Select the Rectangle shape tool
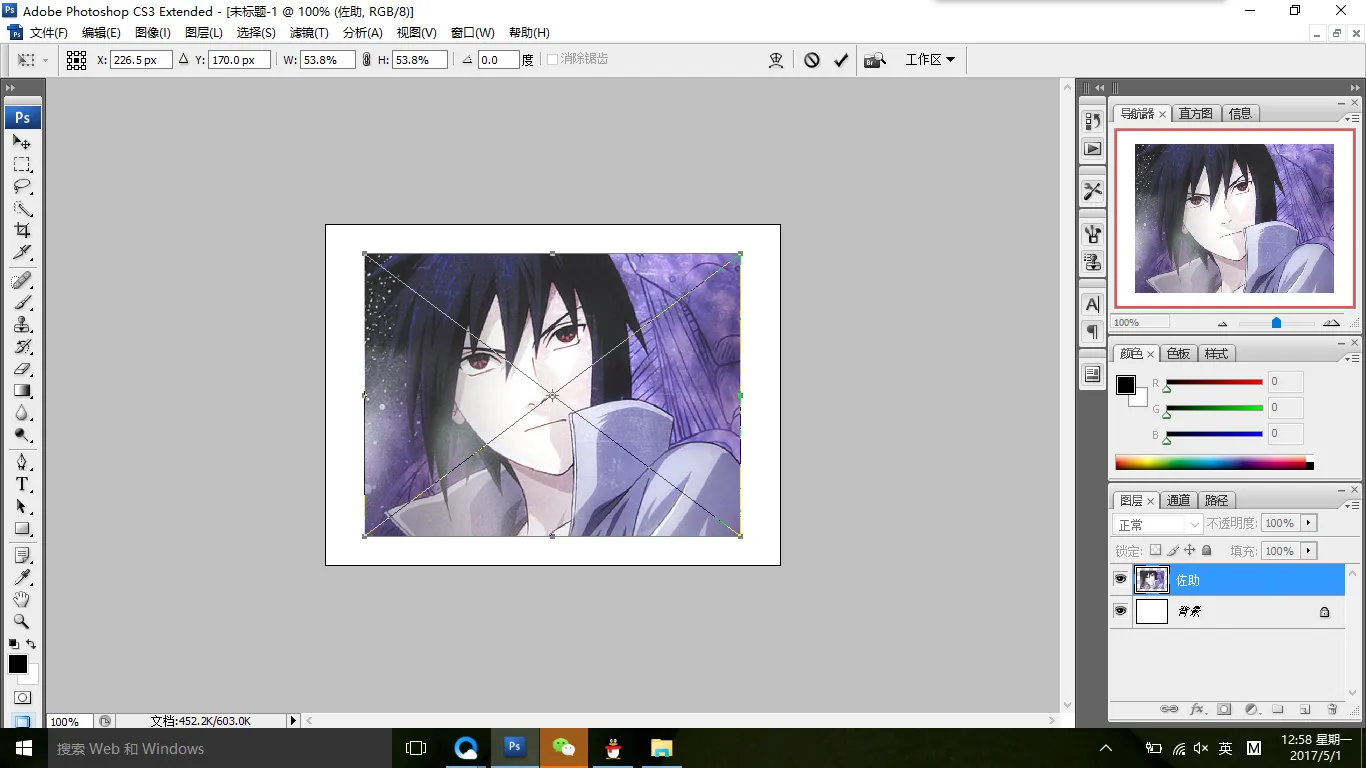The width and height of the screenshot is (1366, 768). click(22, 529)
